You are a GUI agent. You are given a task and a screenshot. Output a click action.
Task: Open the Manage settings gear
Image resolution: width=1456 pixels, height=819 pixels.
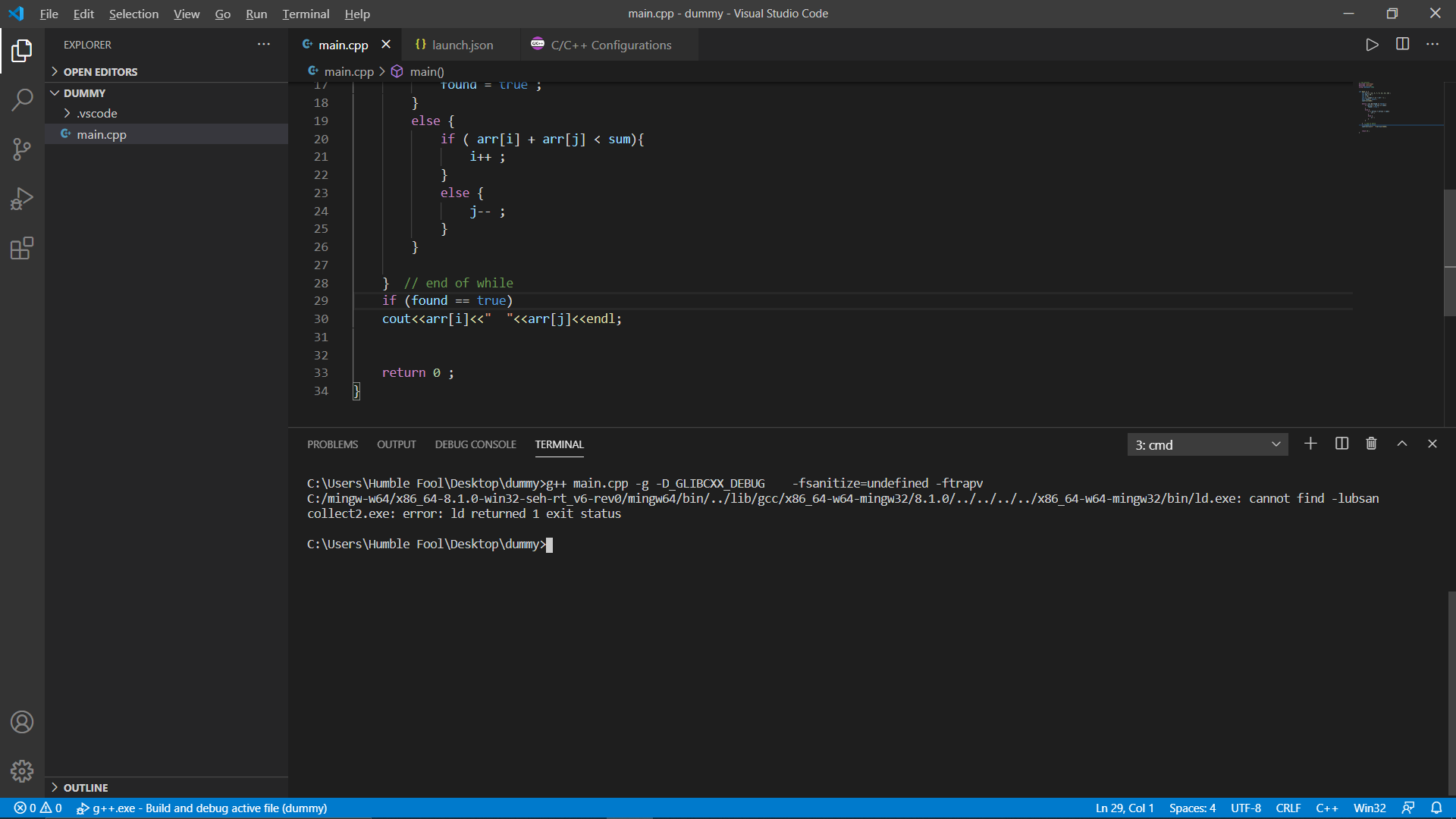click(22, 771)
